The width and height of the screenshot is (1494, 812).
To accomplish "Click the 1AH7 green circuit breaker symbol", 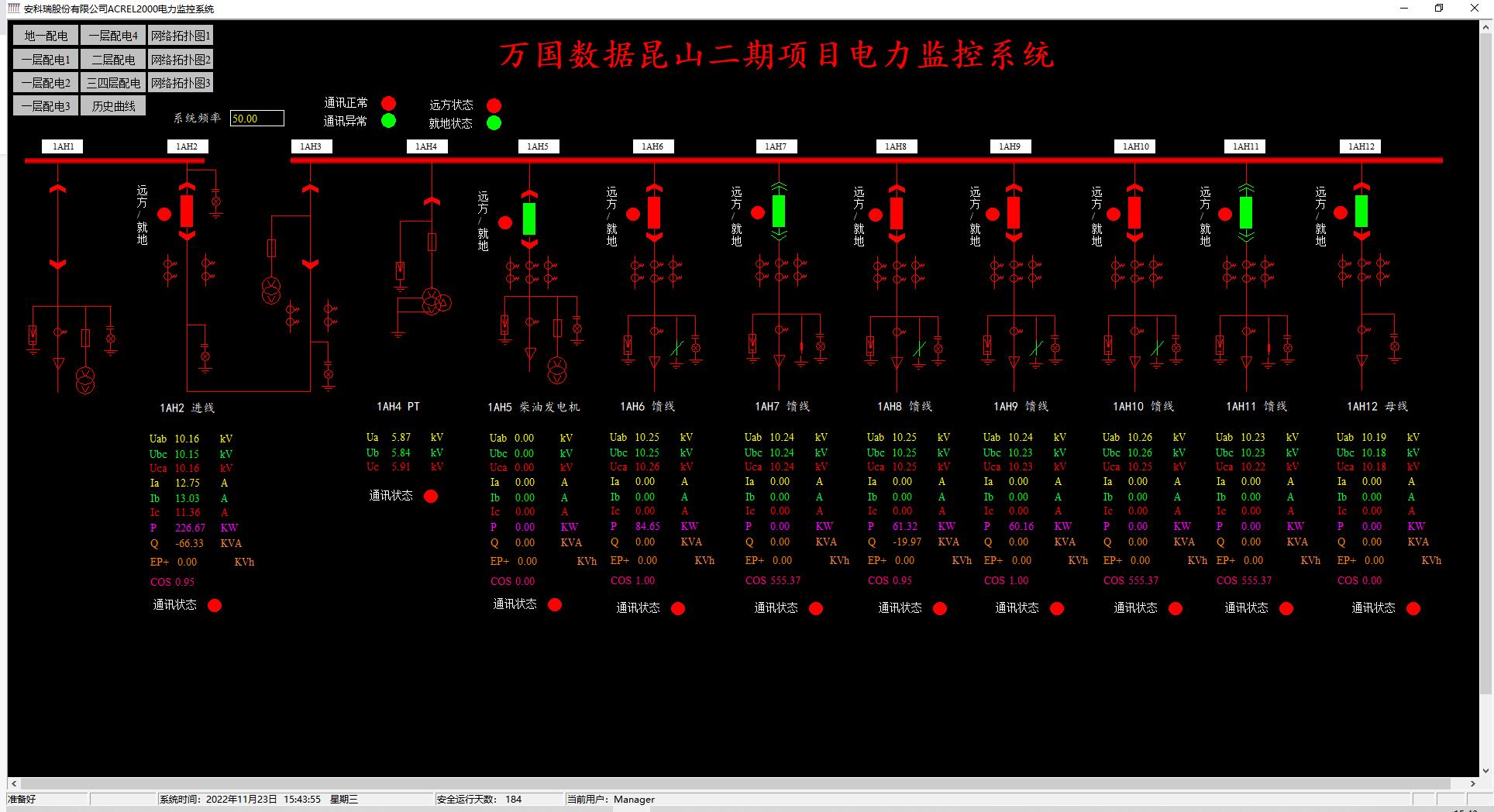I will tap(779, 212).
